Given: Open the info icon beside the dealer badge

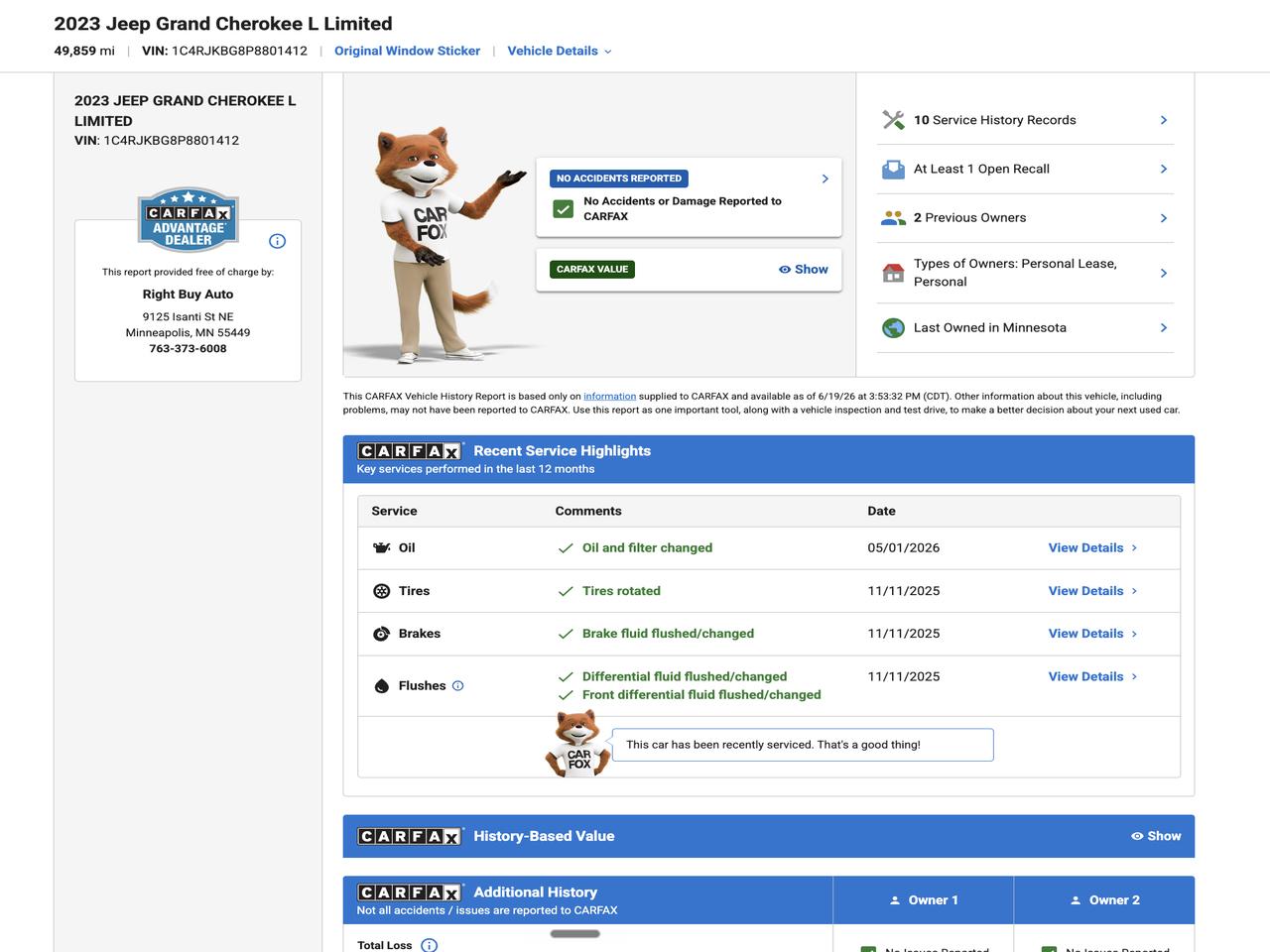Looking at the screenshot, I should point(278,241).
